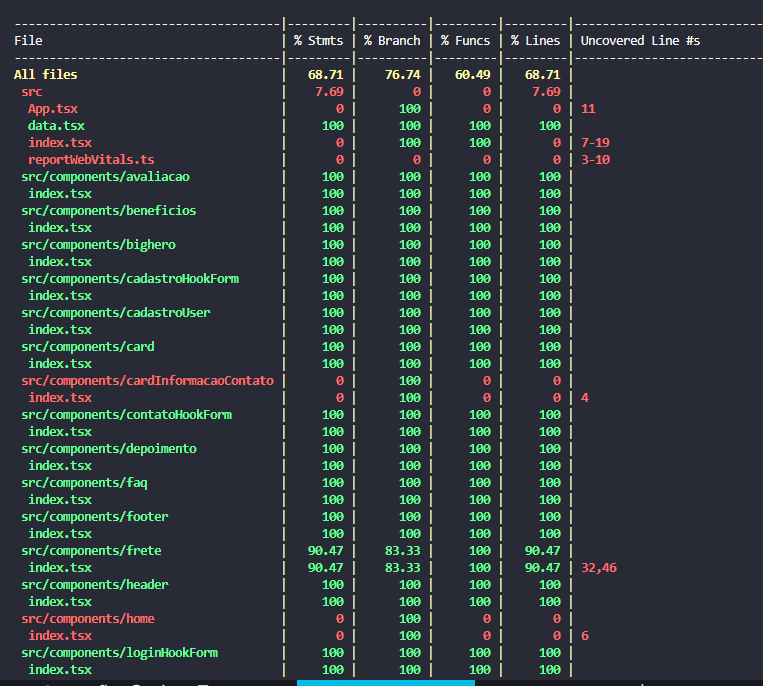Click the 100 branch value for App.tsx
This screenshot has height=686, width=763.
click(x=410, y=109)
